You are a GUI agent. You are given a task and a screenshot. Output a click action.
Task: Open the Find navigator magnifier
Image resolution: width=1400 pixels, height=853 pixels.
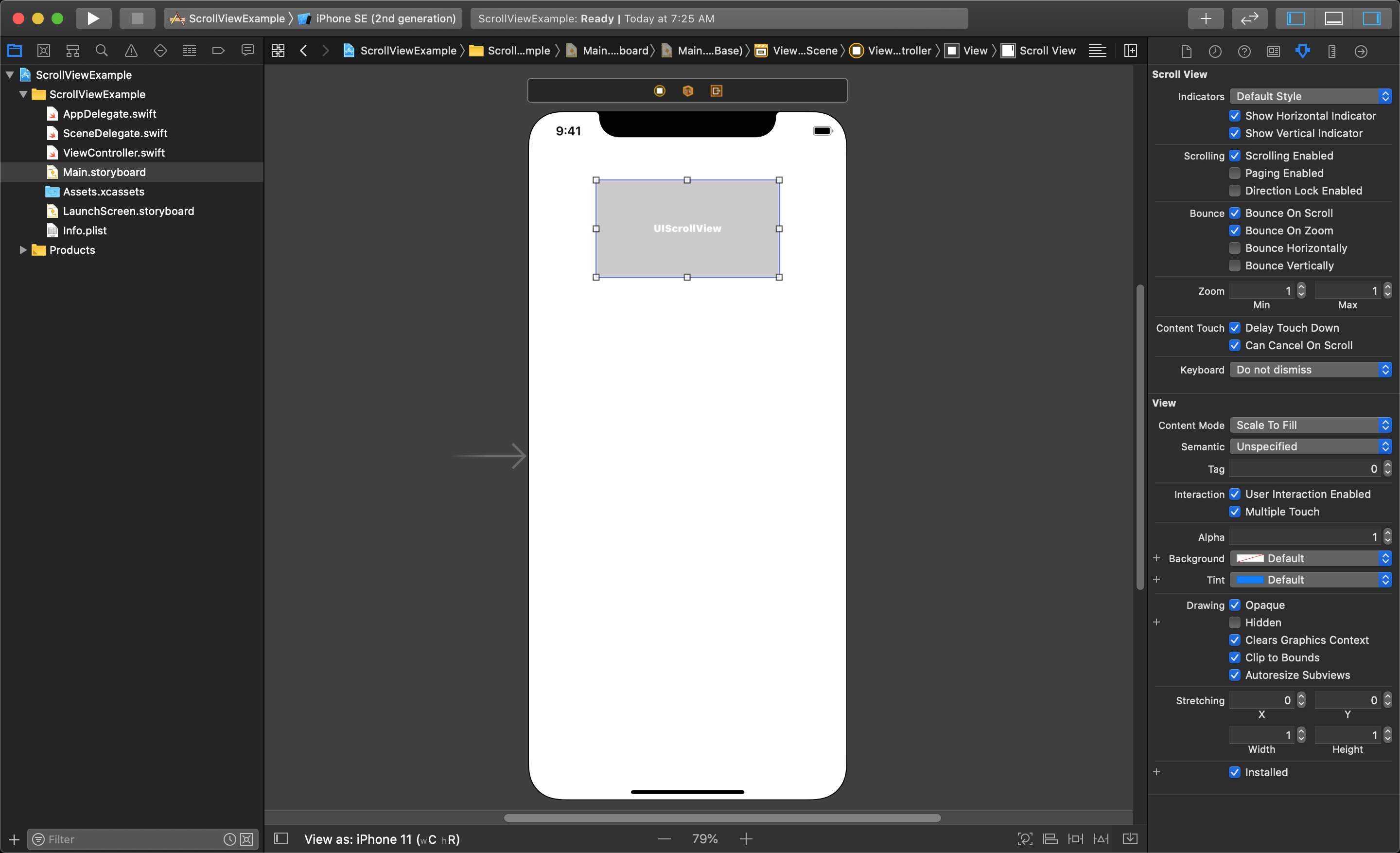point(102,51)
